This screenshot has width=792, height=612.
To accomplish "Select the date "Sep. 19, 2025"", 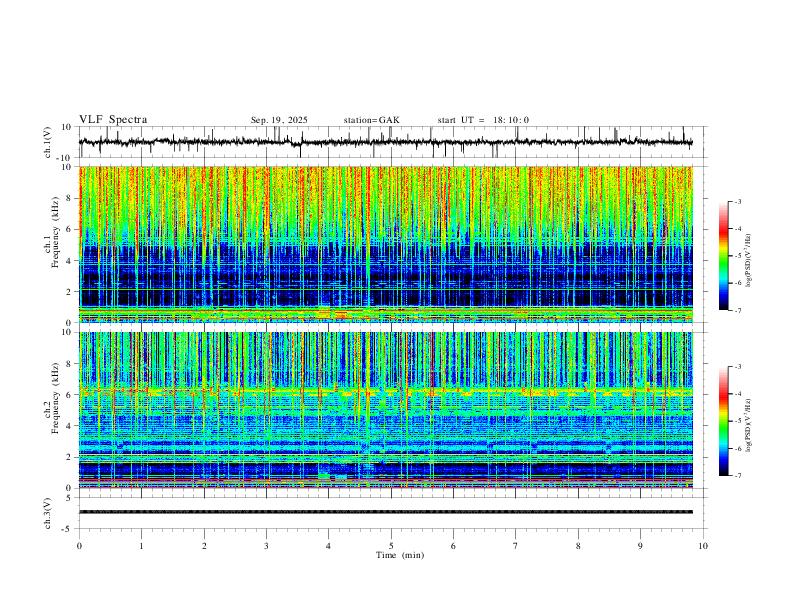I will coord(279,120).
